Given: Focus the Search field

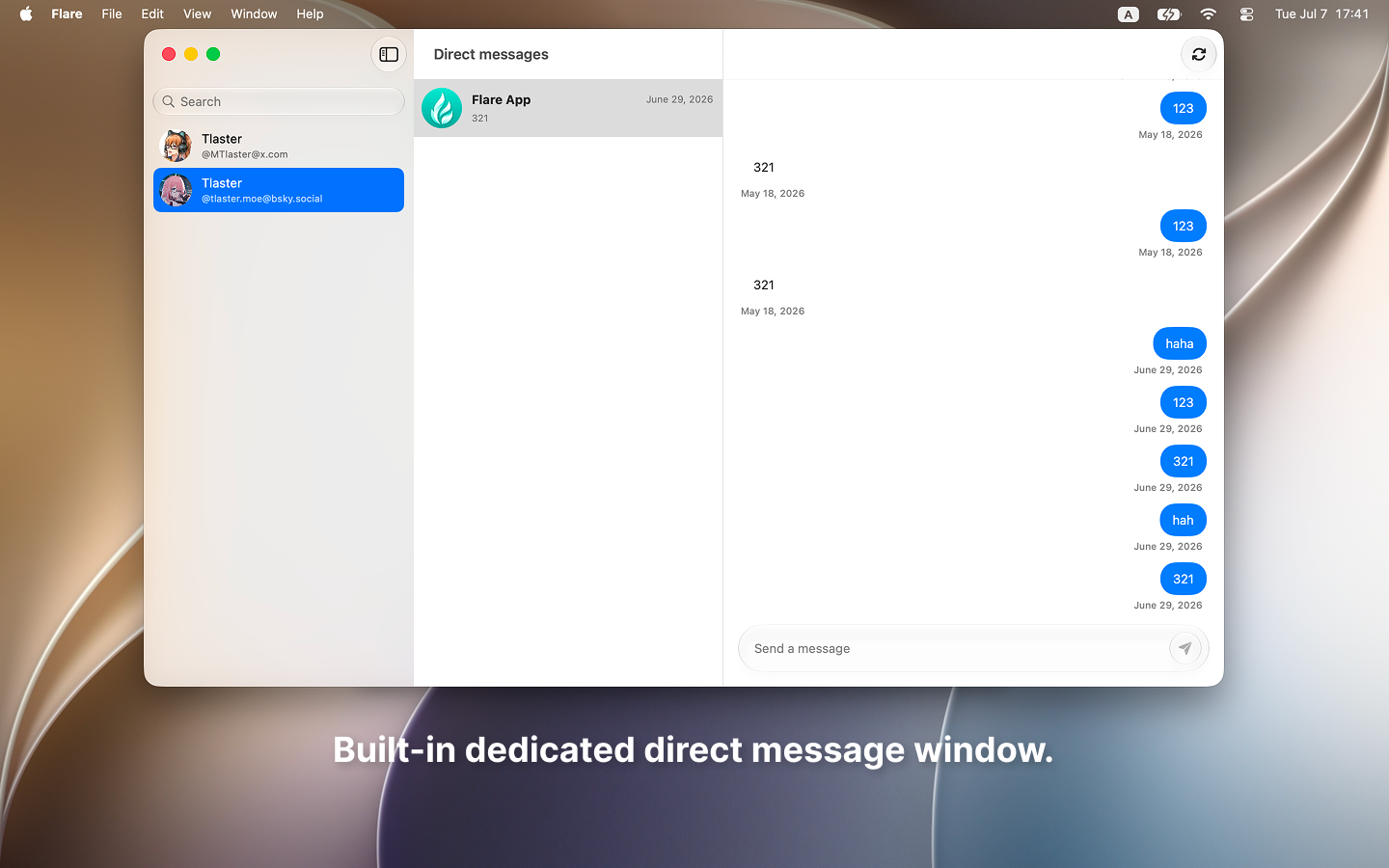Looking at the screenshot, I should tap(279, 101).
